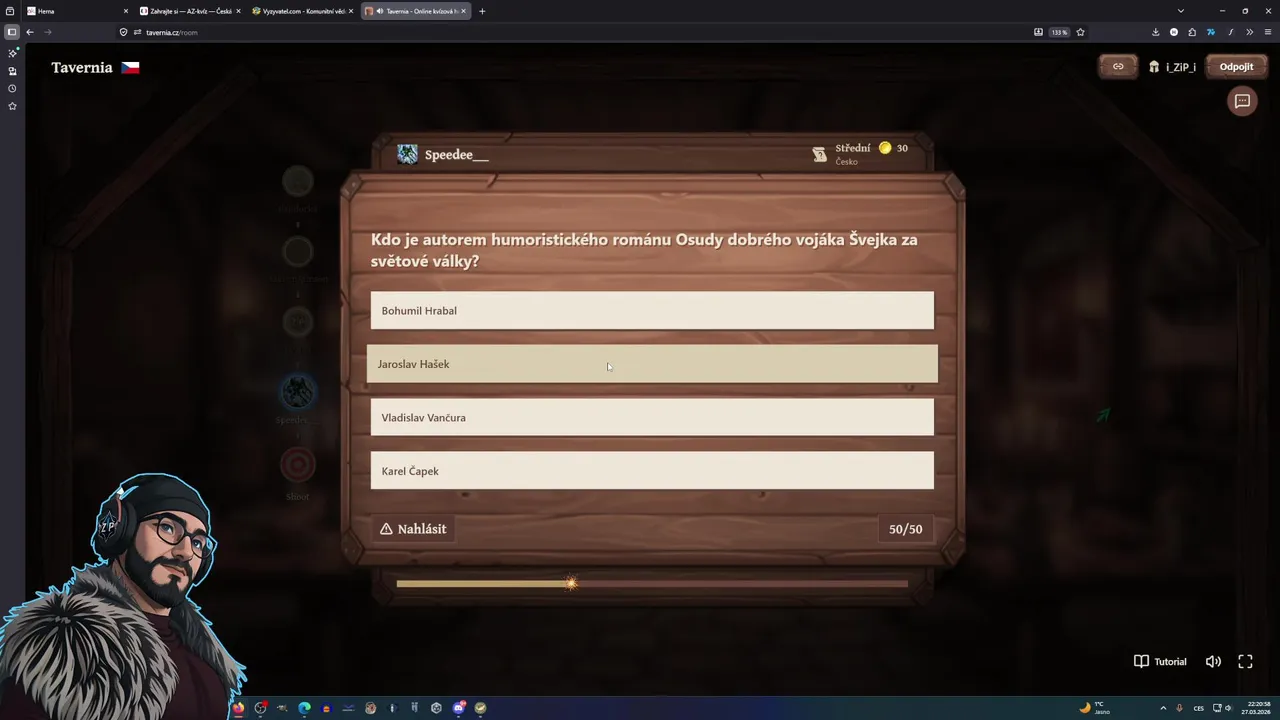Image resolution: width=1280 pixels, height=720 pixels.
Task: Mute the Tavernia tab audio icon
Action: pyautogui.click(x=380, y=11)
